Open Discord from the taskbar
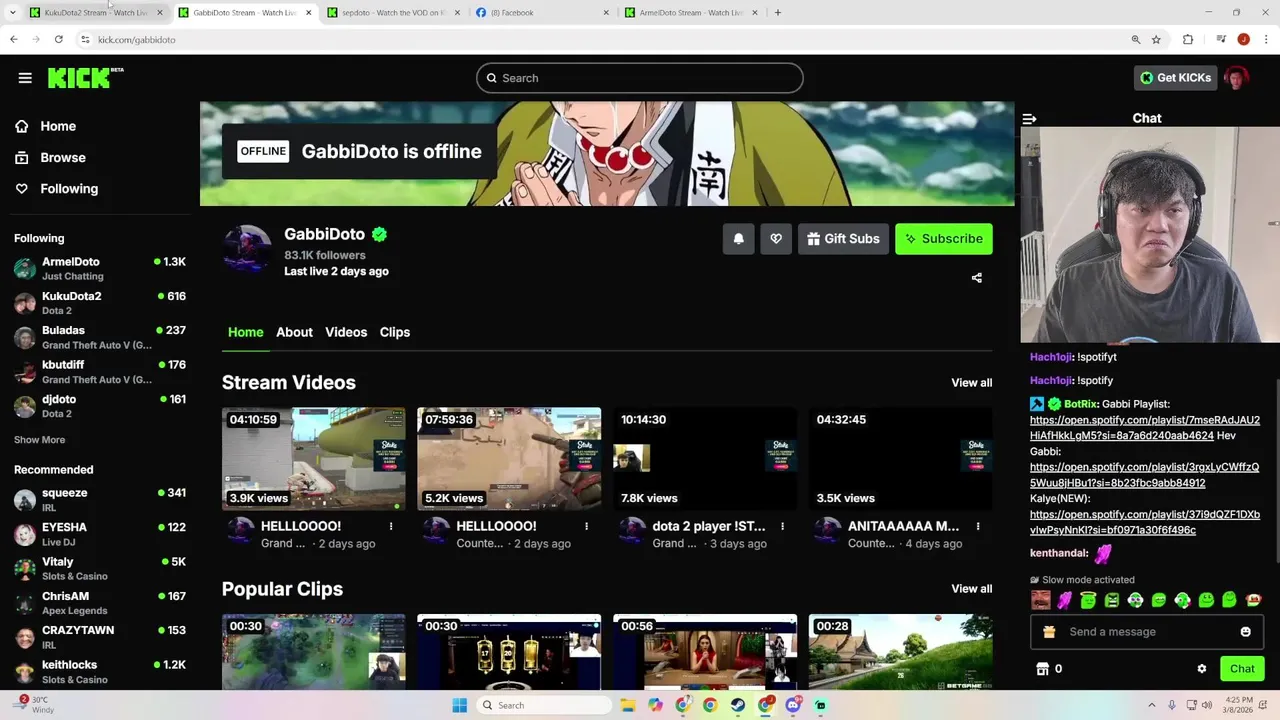 pyautogui.click(x=793, y=705)
